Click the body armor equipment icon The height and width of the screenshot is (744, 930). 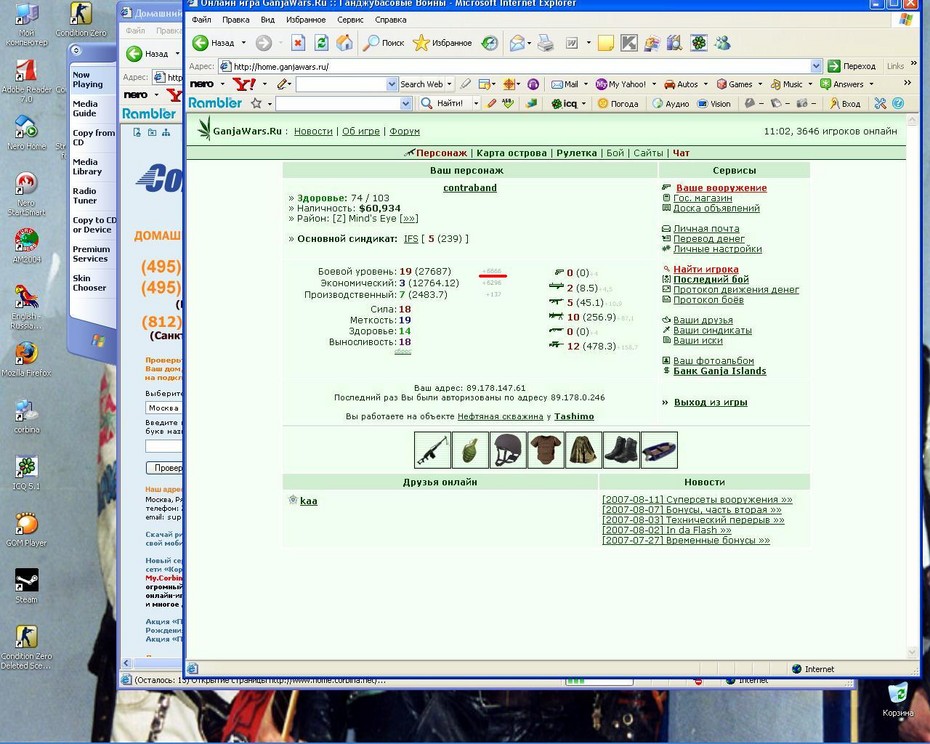pyautogui.click(x=546, y=450)
